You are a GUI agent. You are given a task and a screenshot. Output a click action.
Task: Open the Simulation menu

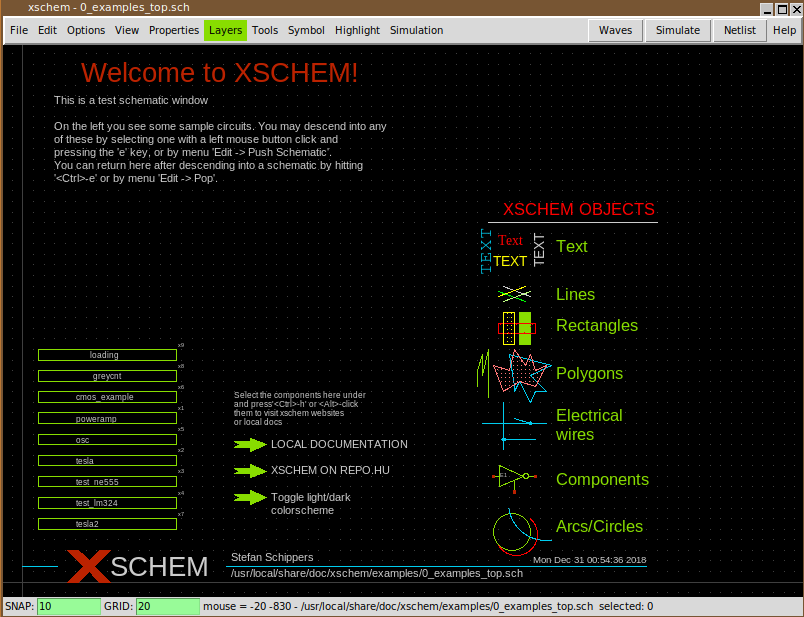416,30
